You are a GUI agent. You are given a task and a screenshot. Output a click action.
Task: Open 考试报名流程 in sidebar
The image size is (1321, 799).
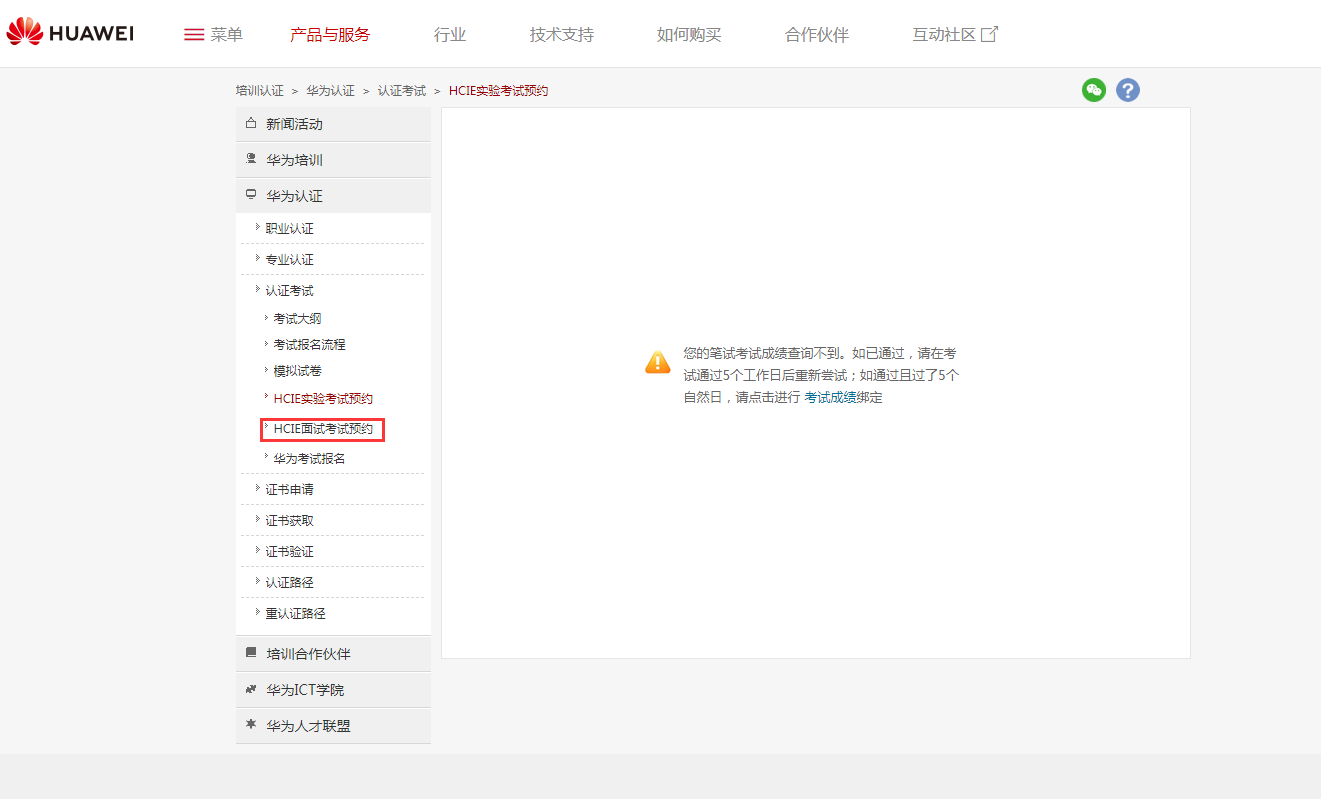pos(310,345)
